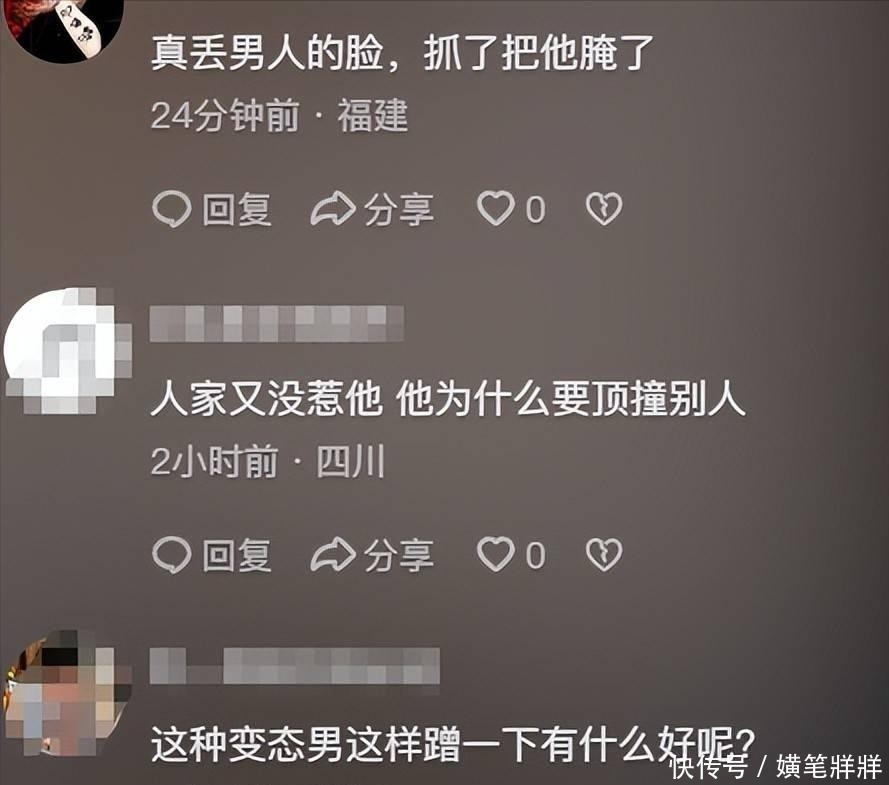This screenshot has width=889, height=785.
Task: Open the white pixelated avatar of second commenter
Action: click(67, 350)
